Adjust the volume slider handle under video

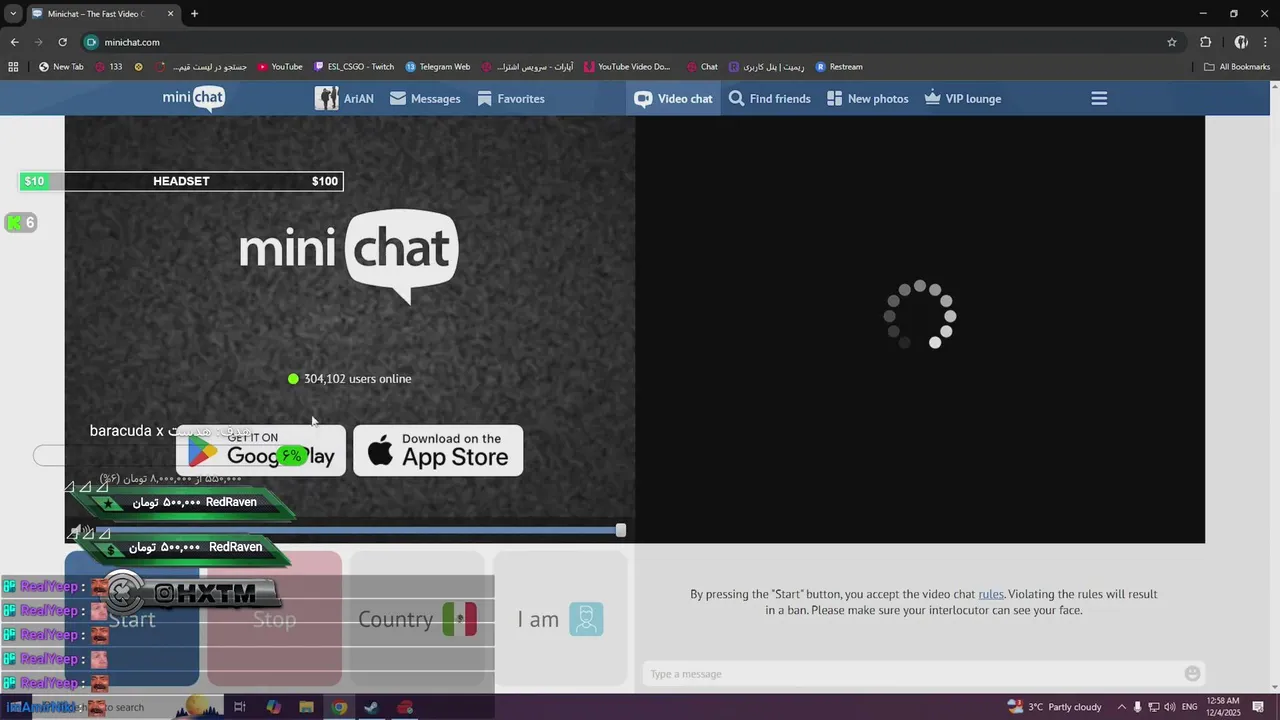621,530
